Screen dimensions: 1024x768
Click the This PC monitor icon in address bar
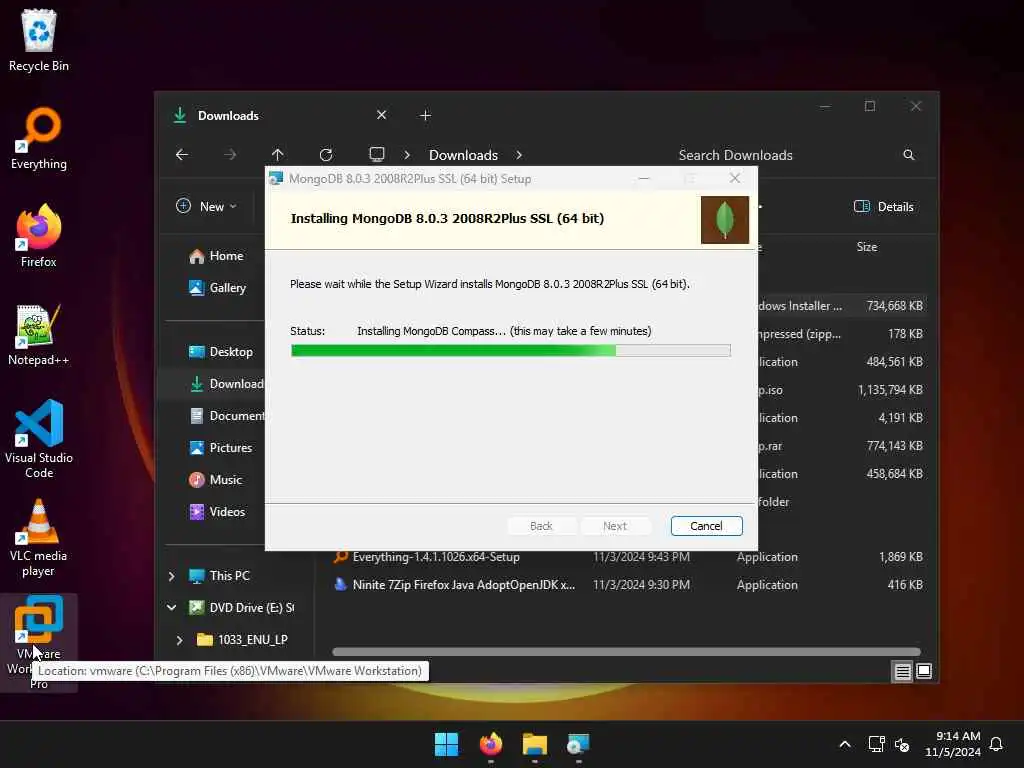(x=377, y=155)
